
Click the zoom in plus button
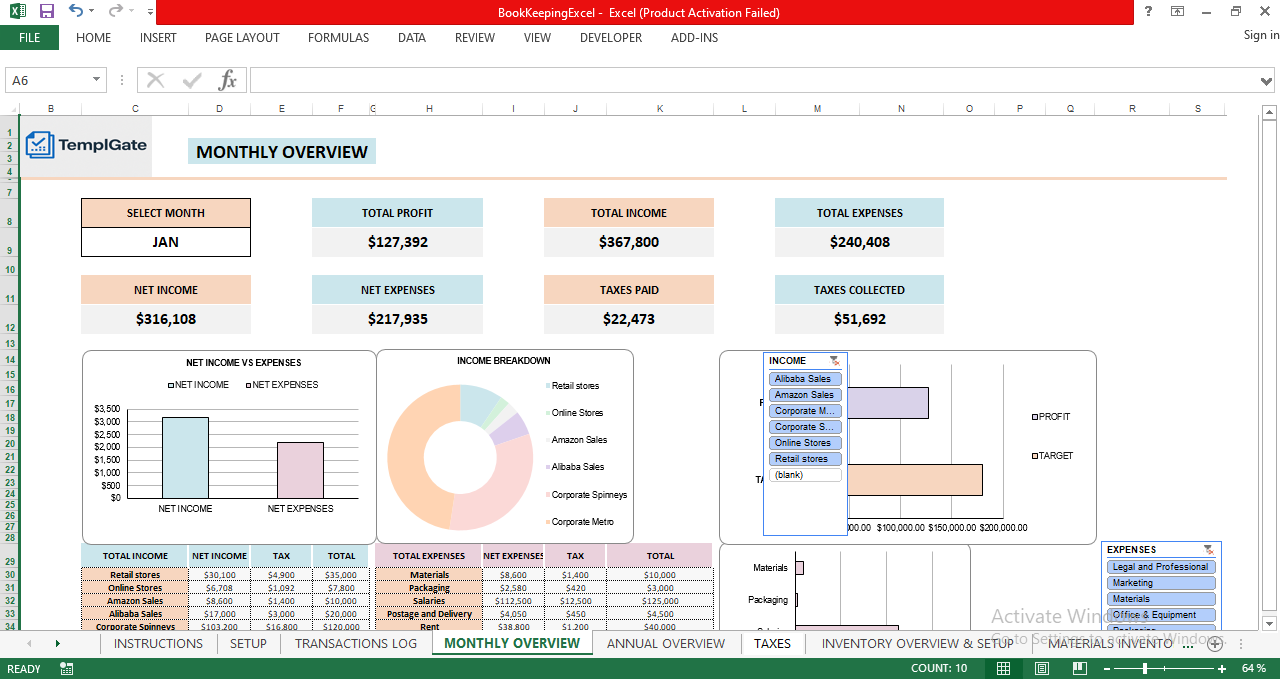(1221, 668)
